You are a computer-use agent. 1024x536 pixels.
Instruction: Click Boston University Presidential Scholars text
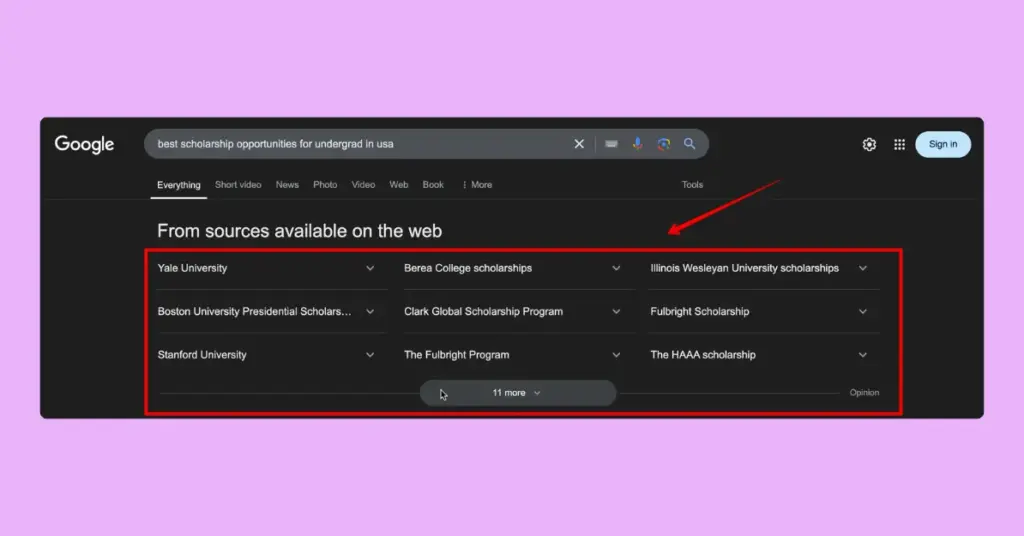pos(254,311)
